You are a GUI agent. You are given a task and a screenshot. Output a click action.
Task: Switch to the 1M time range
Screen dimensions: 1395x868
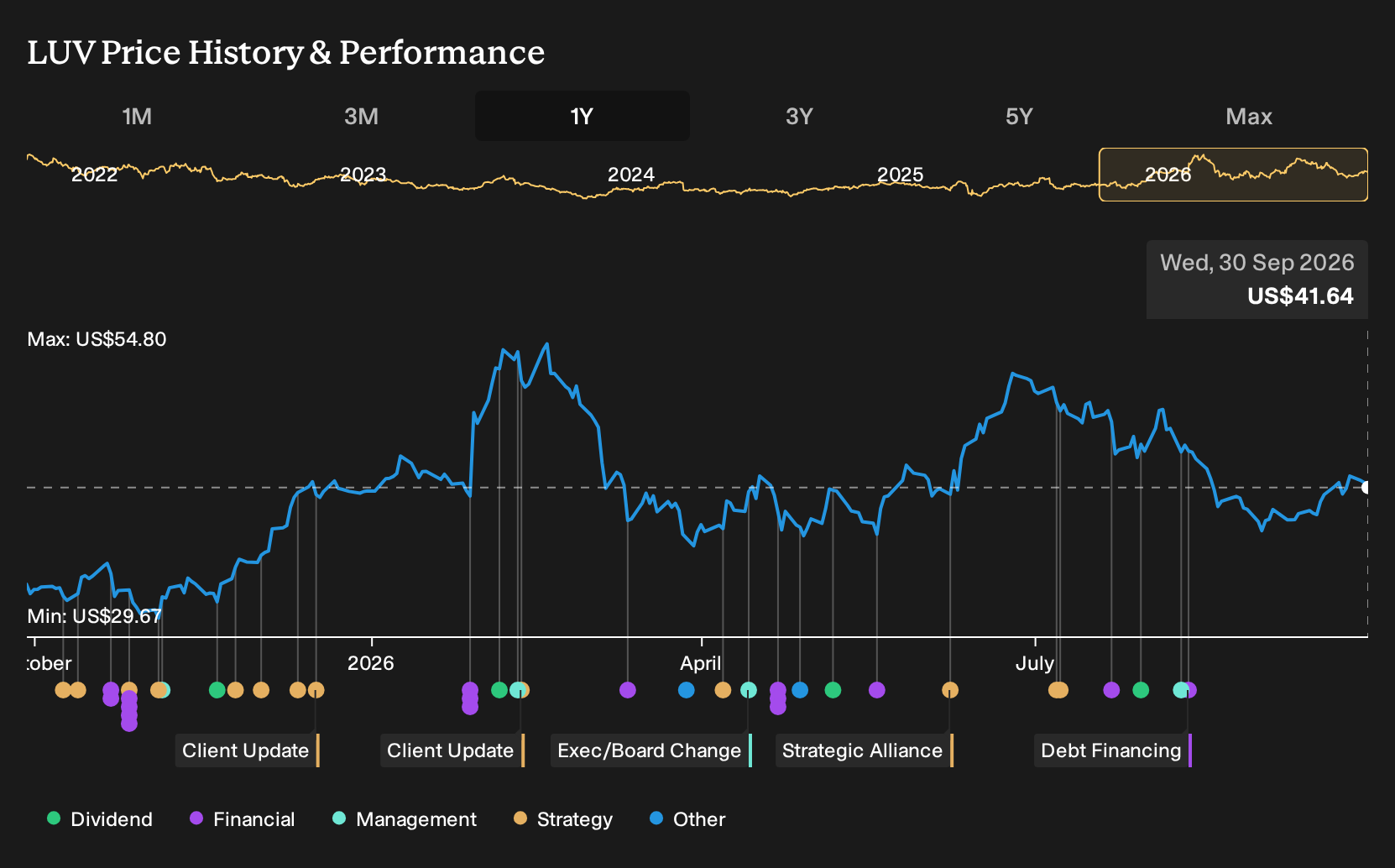[137, 116]
